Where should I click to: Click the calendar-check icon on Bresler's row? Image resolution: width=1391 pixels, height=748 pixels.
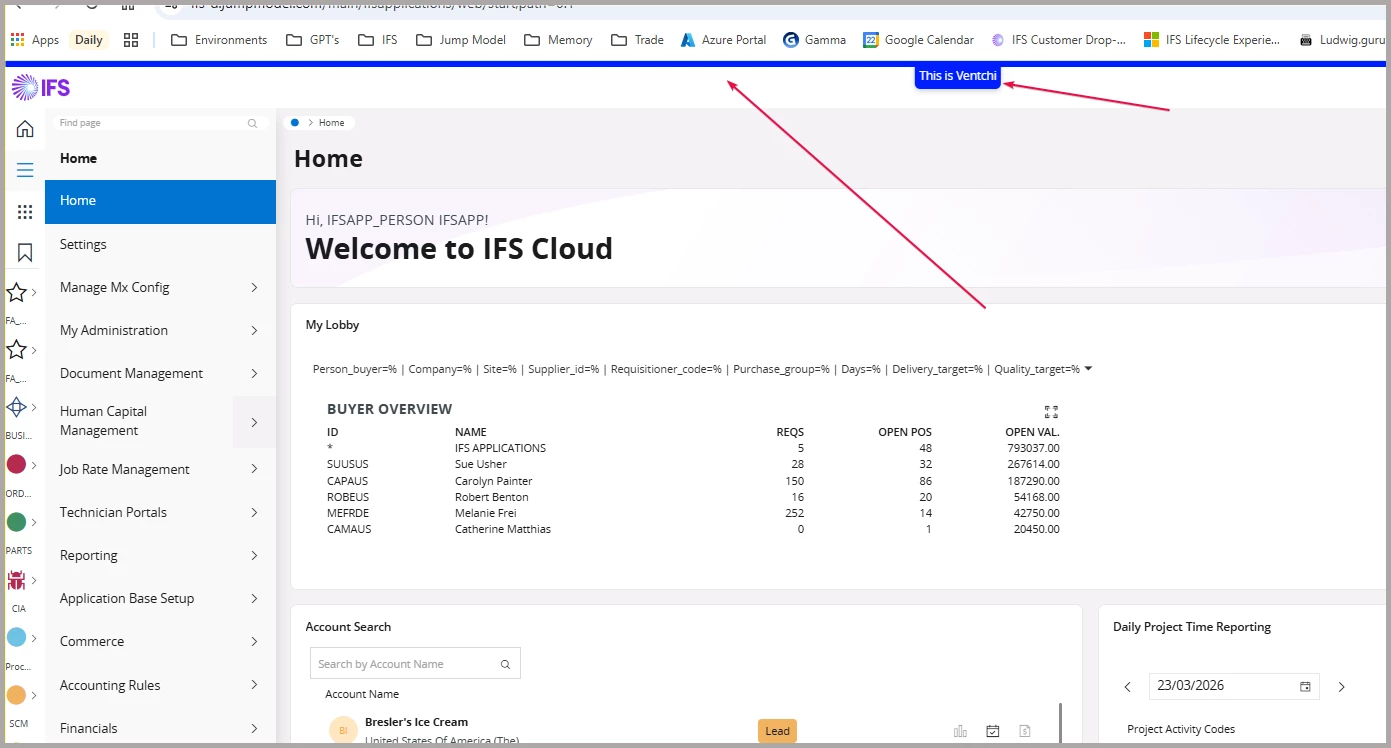pos(992,732)
